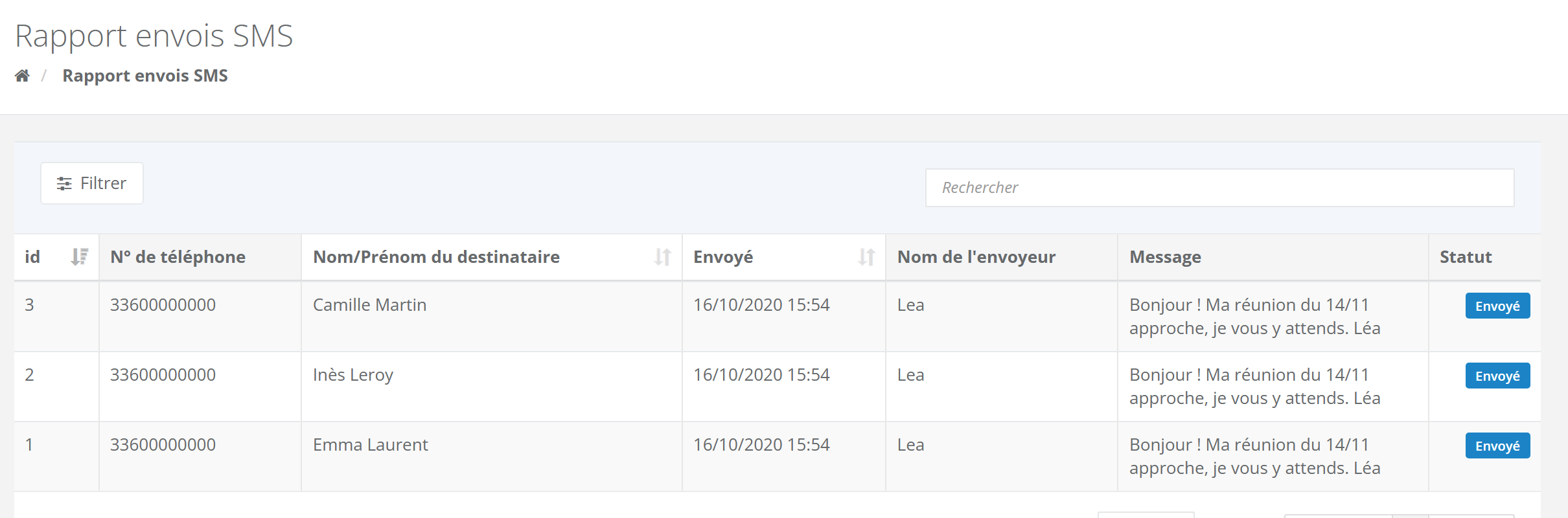Screen dimensions: 1568x518
Task: Select sent date in Inès Leroy row
Action: pos(761,375)
